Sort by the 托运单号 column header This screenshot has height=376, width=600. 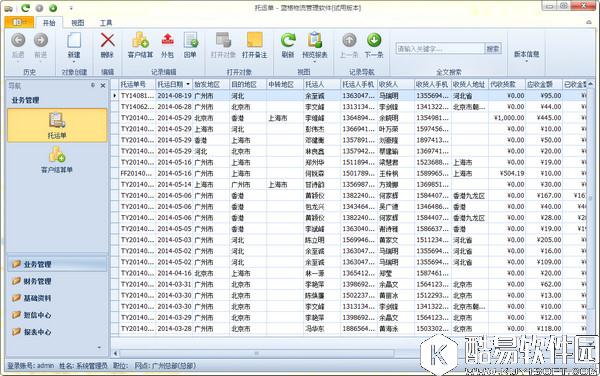coord(137,84)
